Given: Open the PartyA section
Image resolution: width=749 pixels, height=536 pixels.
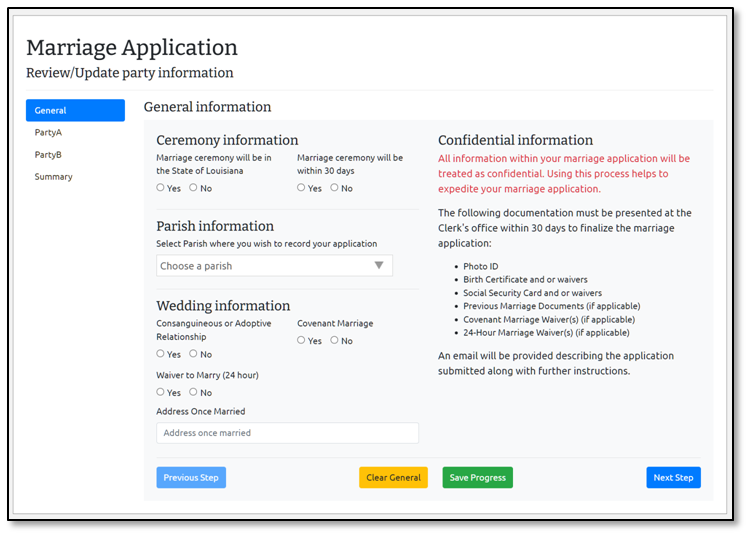Looking at the screenshot, I should click(49, 132).
